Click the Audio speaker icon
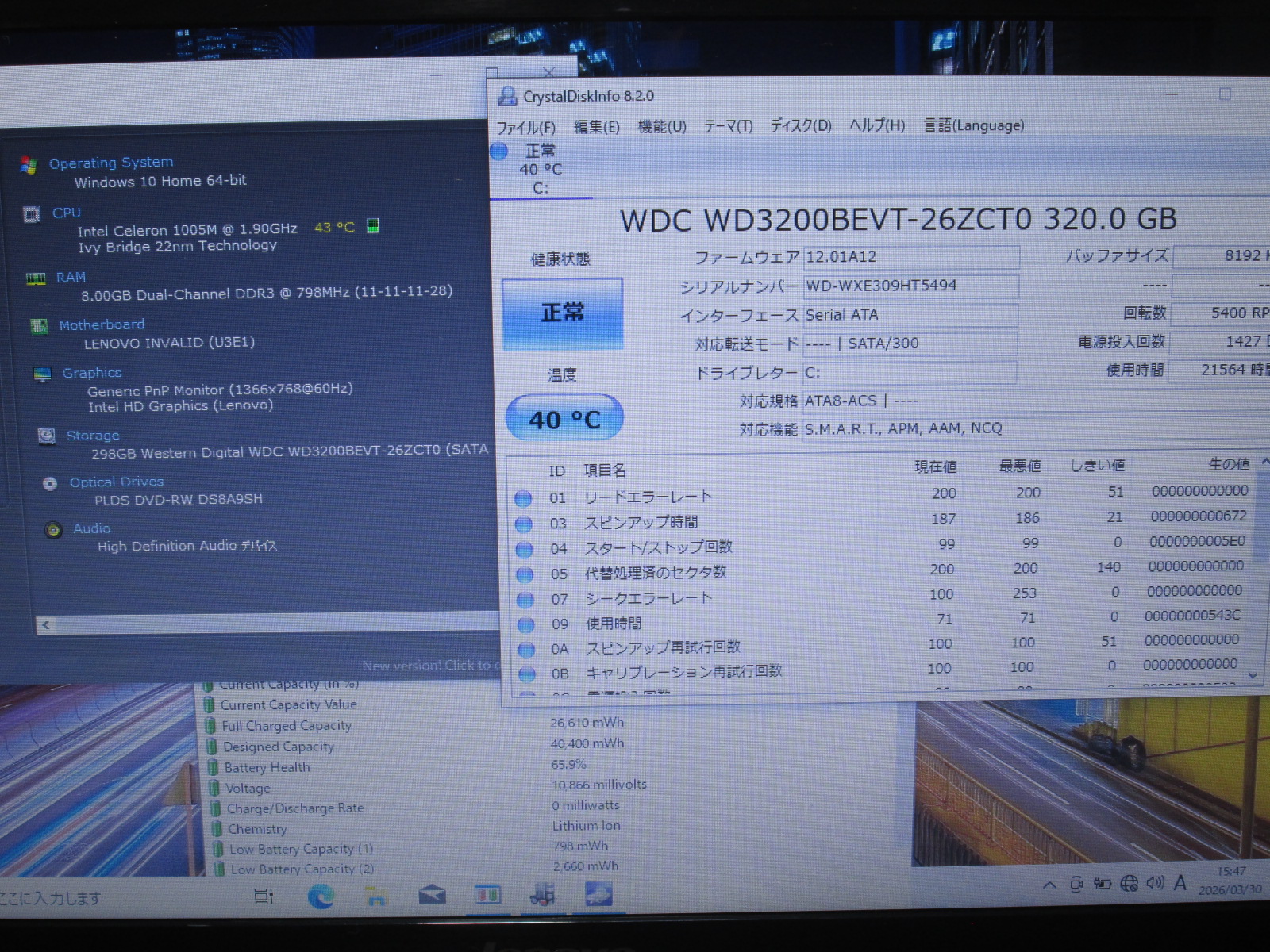Image resolution: width=1270 pixels, height=952 pixels. (x=53, y=530)
